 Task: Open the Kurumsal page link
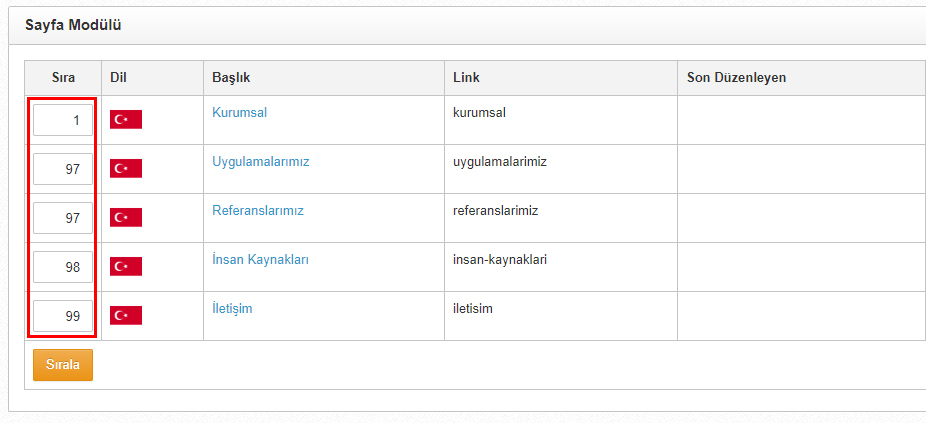(239, 112)
